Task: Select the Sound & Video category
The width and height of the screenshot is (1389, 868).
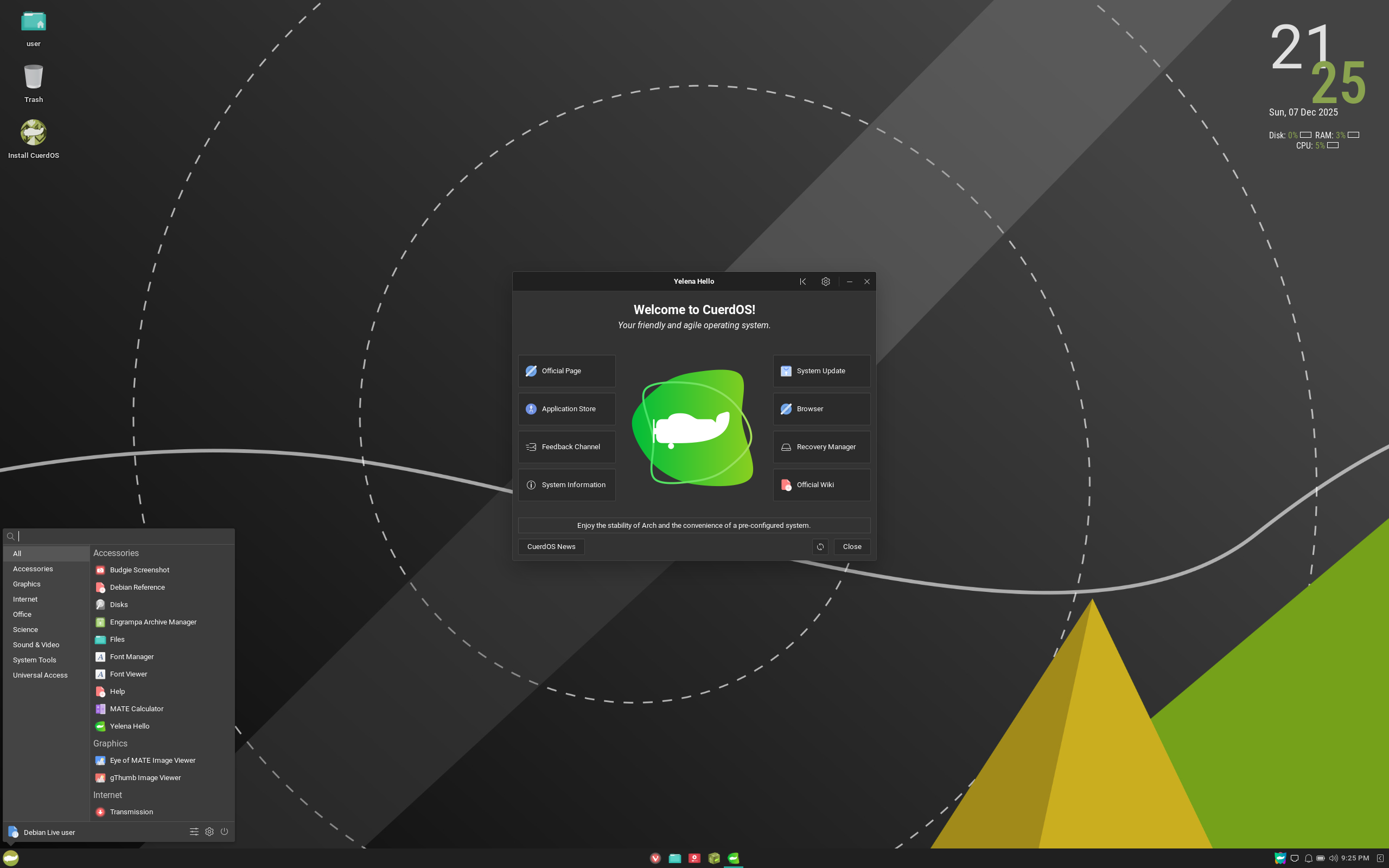Action: click(x=46, y=644)
